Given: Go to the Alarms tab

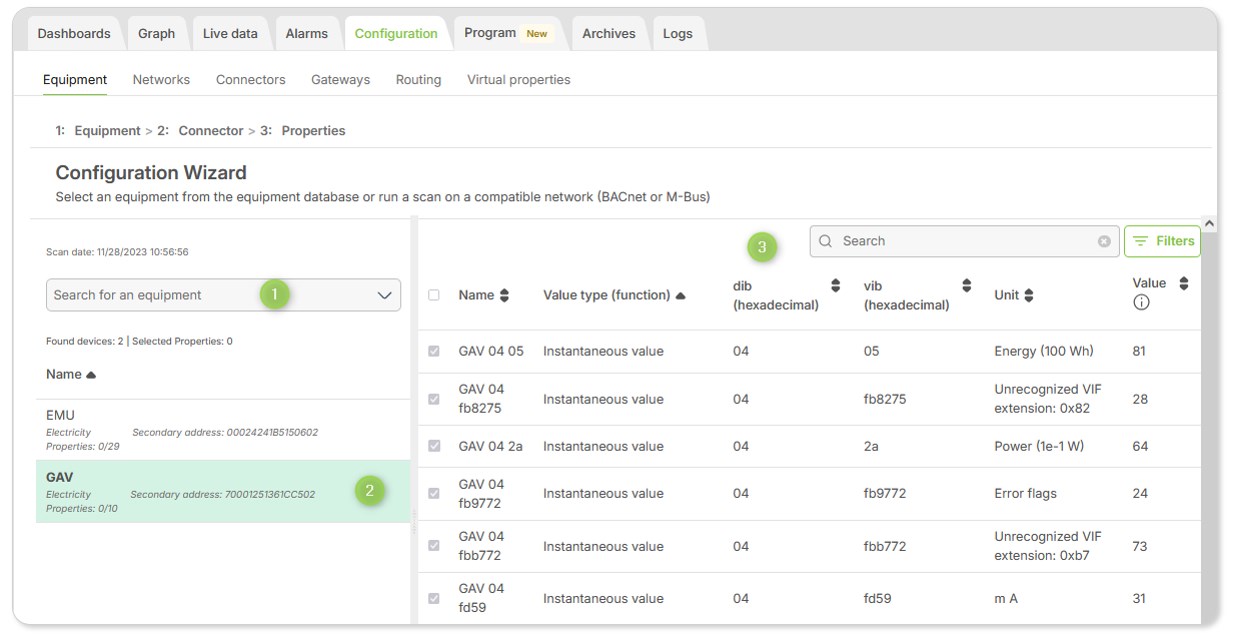Looking at the screenshot, I should pyautogui.click(x=307, y=33).
